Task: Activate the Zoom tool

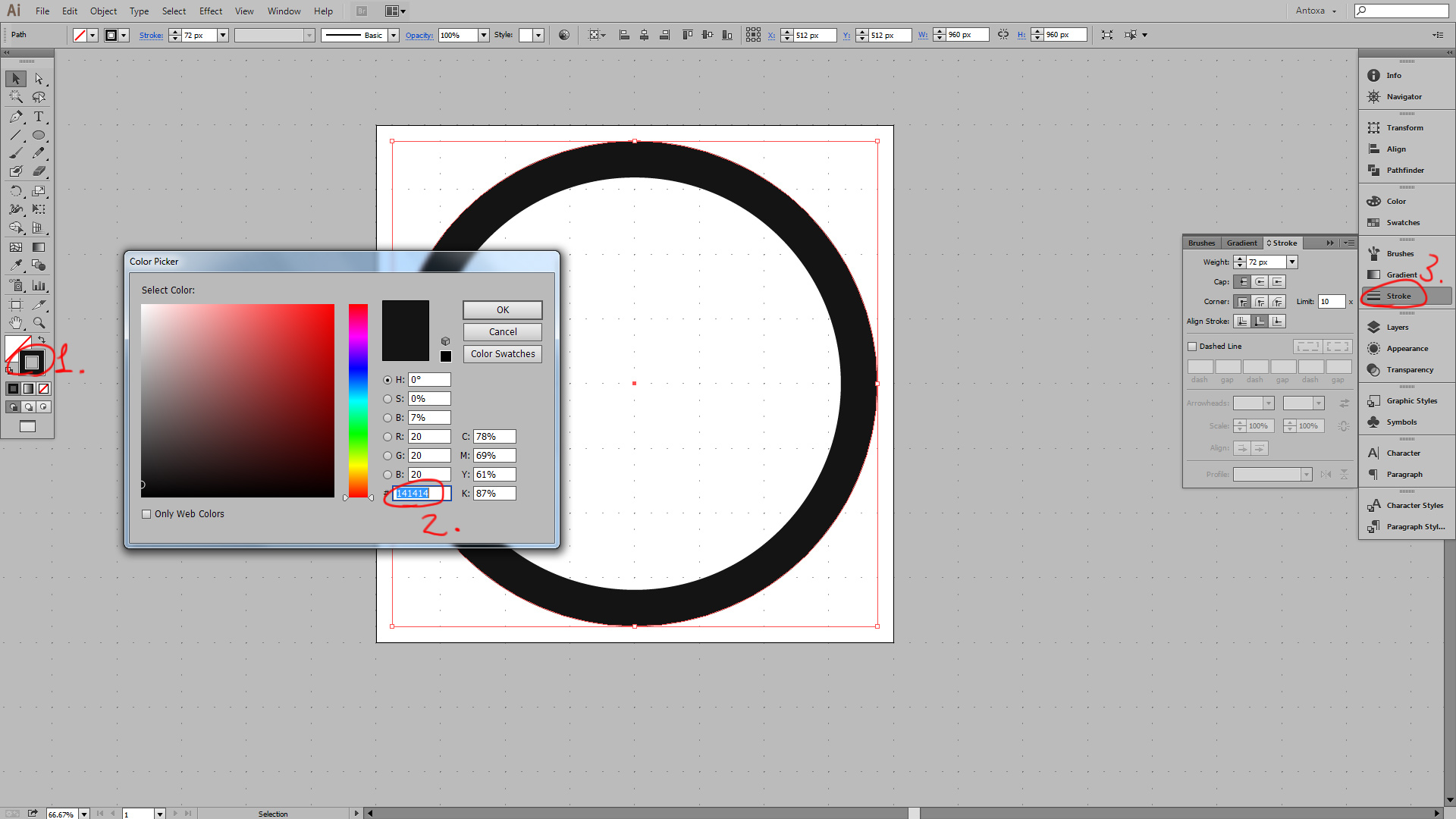Action: (x=39, y=323)
